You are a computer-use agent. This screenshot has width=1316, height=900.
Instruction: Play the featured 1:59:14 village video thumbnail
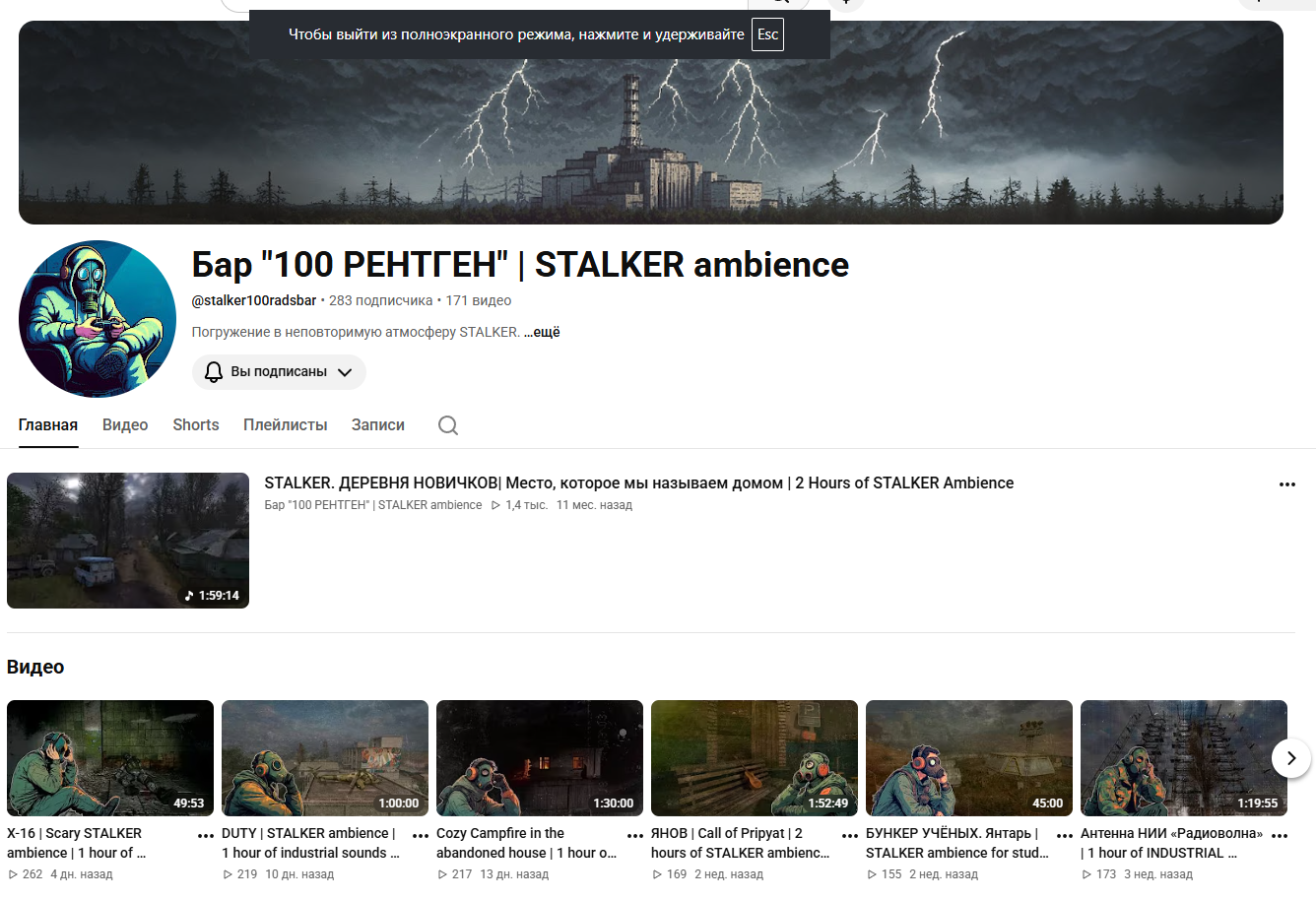pos(128,541)
